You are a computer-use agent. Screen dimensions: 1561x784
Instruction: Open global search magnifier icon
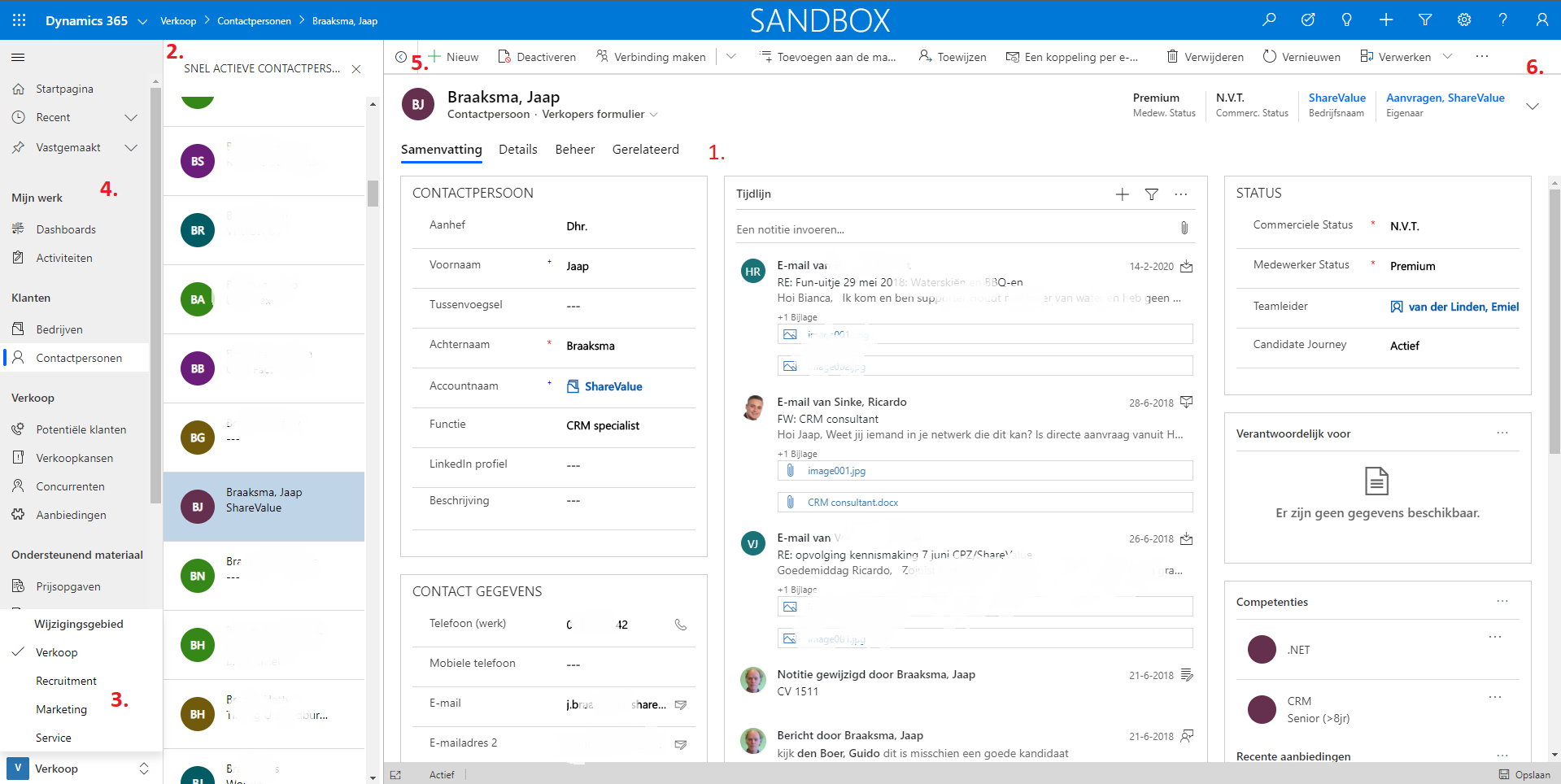(x=1269, y=20)
